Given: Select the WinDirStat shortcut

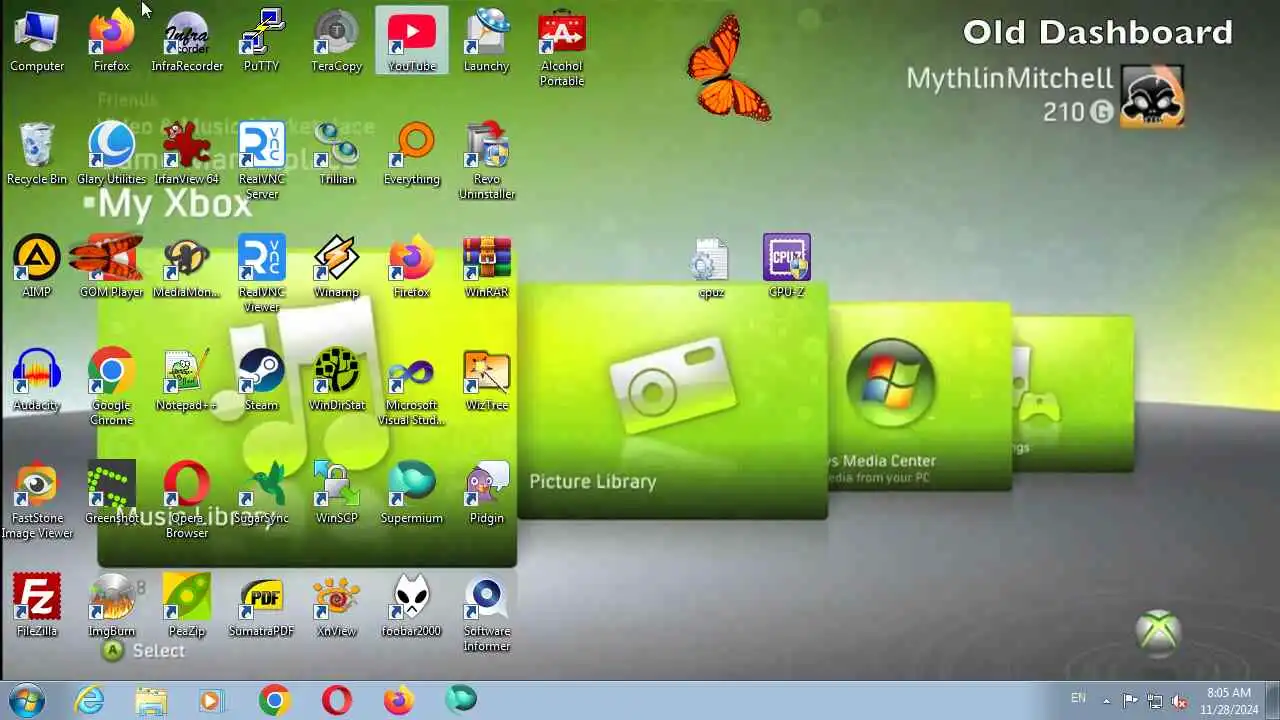Looking at the screenshot, I should 337,379.
